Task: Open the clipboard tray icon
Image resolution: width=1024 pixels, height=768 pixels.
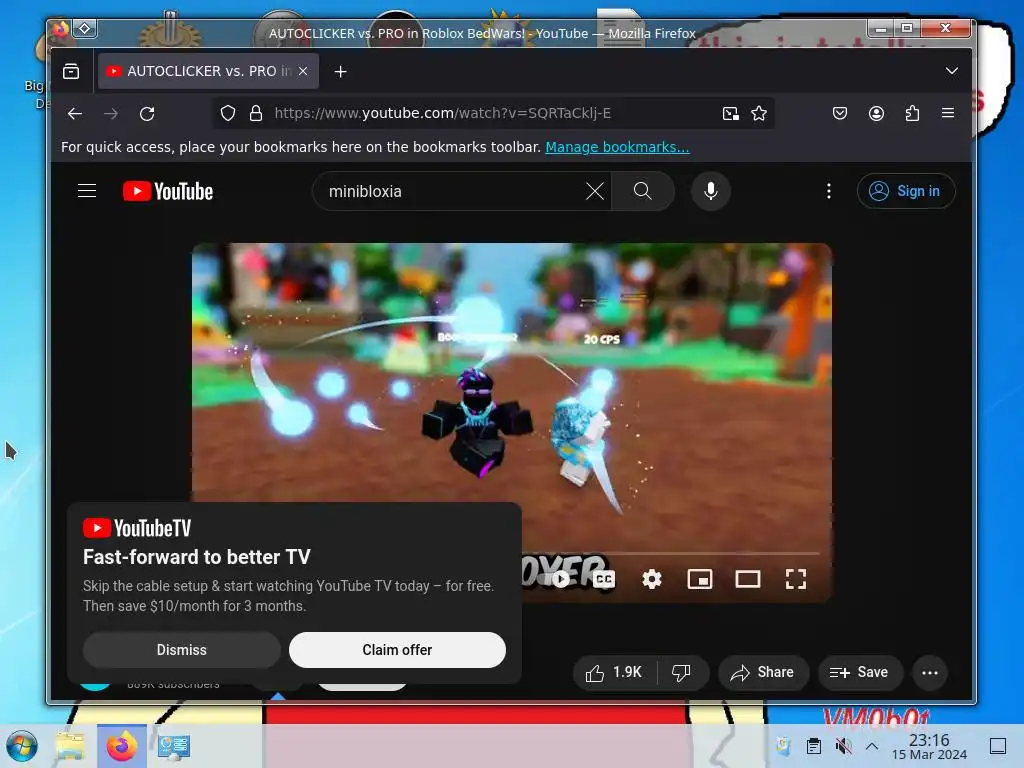Action: point(814,746)
